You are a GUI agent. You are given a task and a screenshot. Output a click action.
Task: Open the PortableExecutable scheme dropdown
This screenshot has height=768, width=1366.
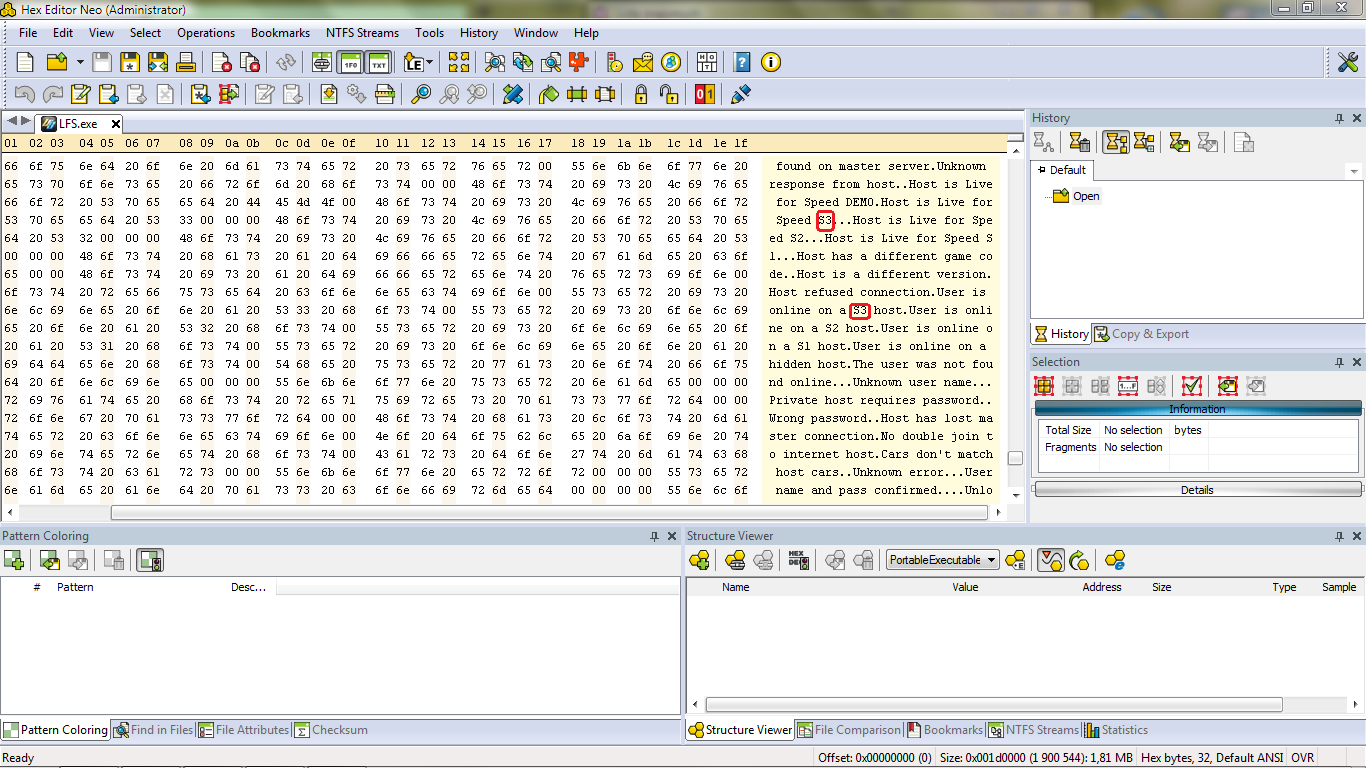(943, 560)
